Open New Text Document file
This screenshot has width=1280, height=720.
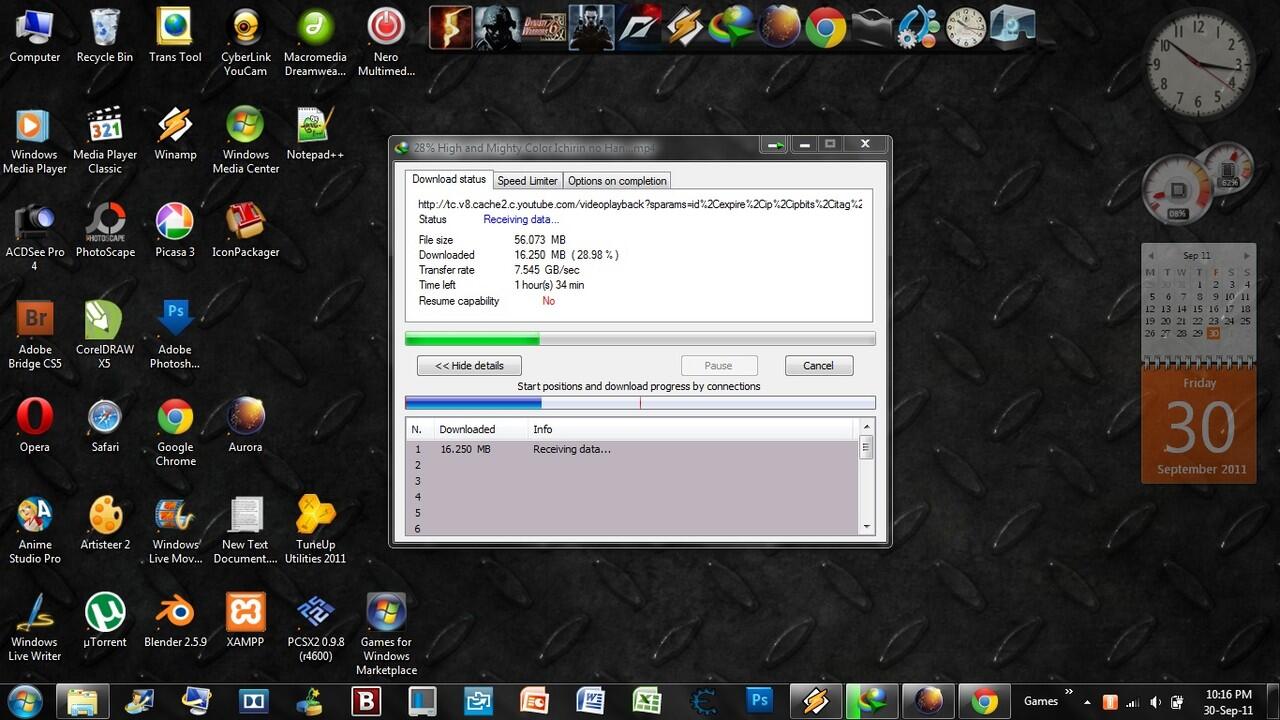pos(245,530)
